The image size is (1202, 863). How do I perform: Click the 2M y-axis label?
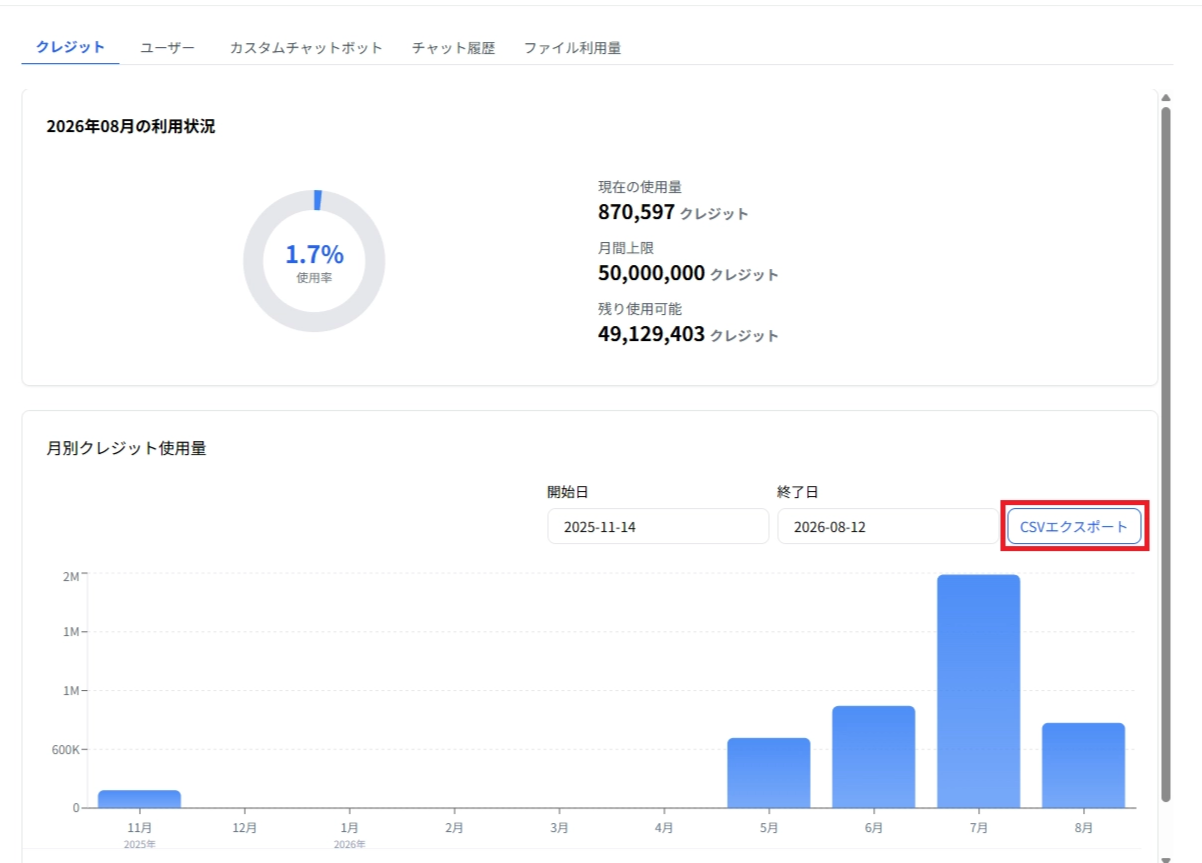point(71,575)
